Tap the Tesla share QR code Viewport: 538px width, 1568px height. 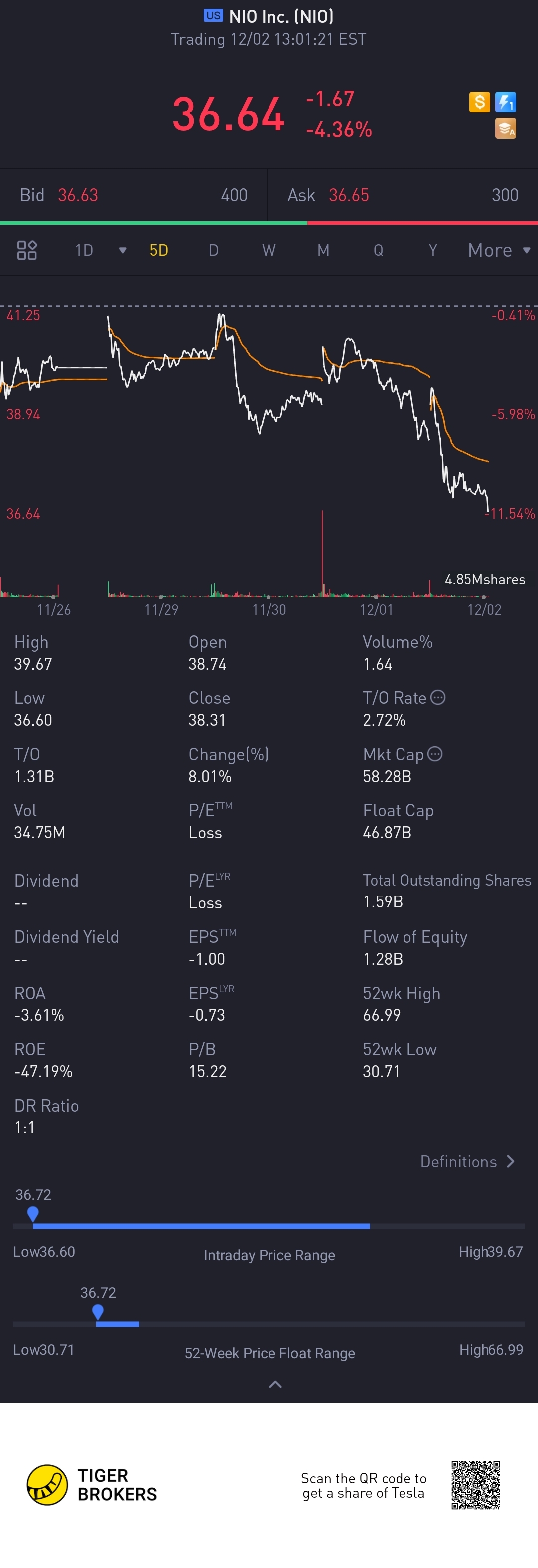pyautogui.click(x=476, y=1484)
